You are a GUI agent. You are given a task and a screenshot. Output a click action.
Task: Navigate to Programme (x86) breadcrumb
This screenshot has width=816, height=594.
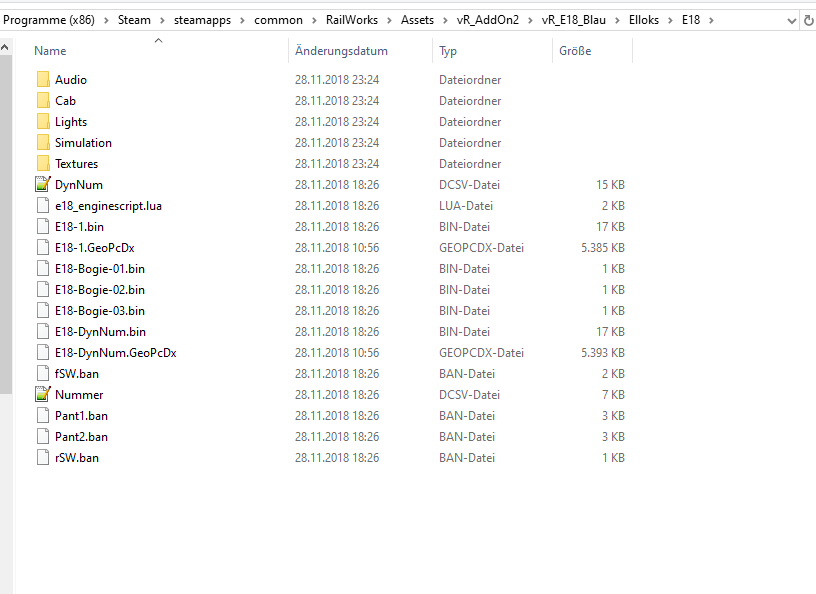(49, 20)
